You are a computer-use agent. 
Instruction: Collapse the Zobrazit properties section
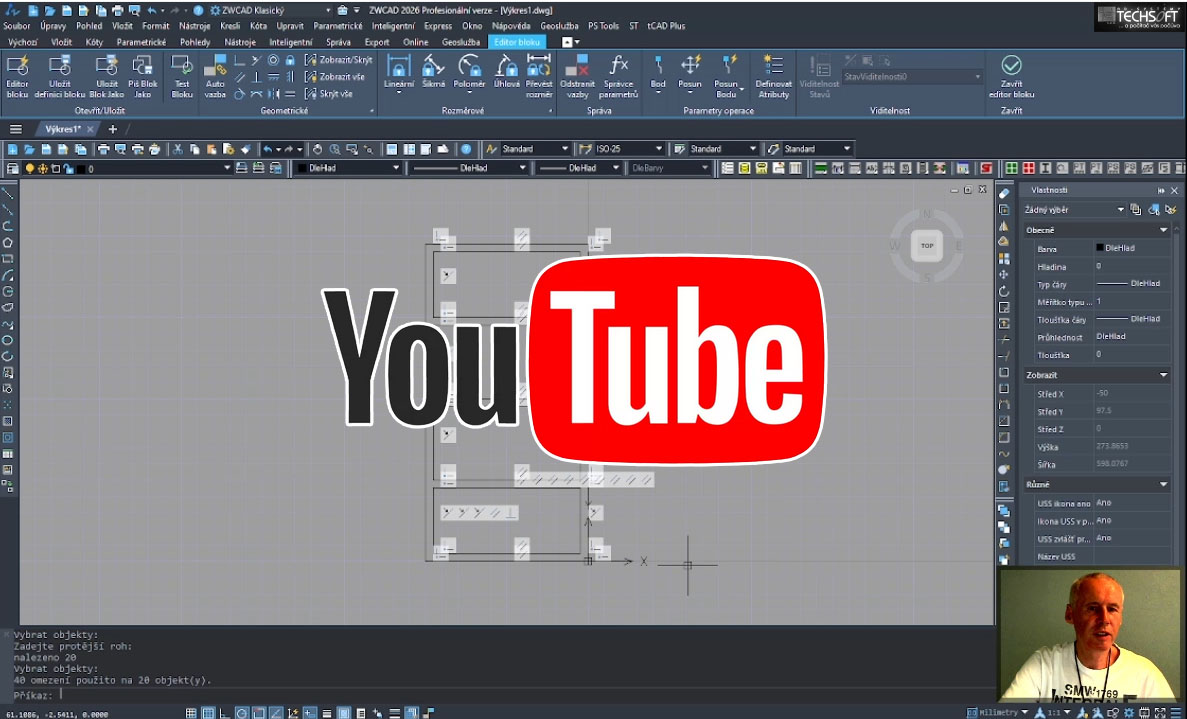point(1164,375)
